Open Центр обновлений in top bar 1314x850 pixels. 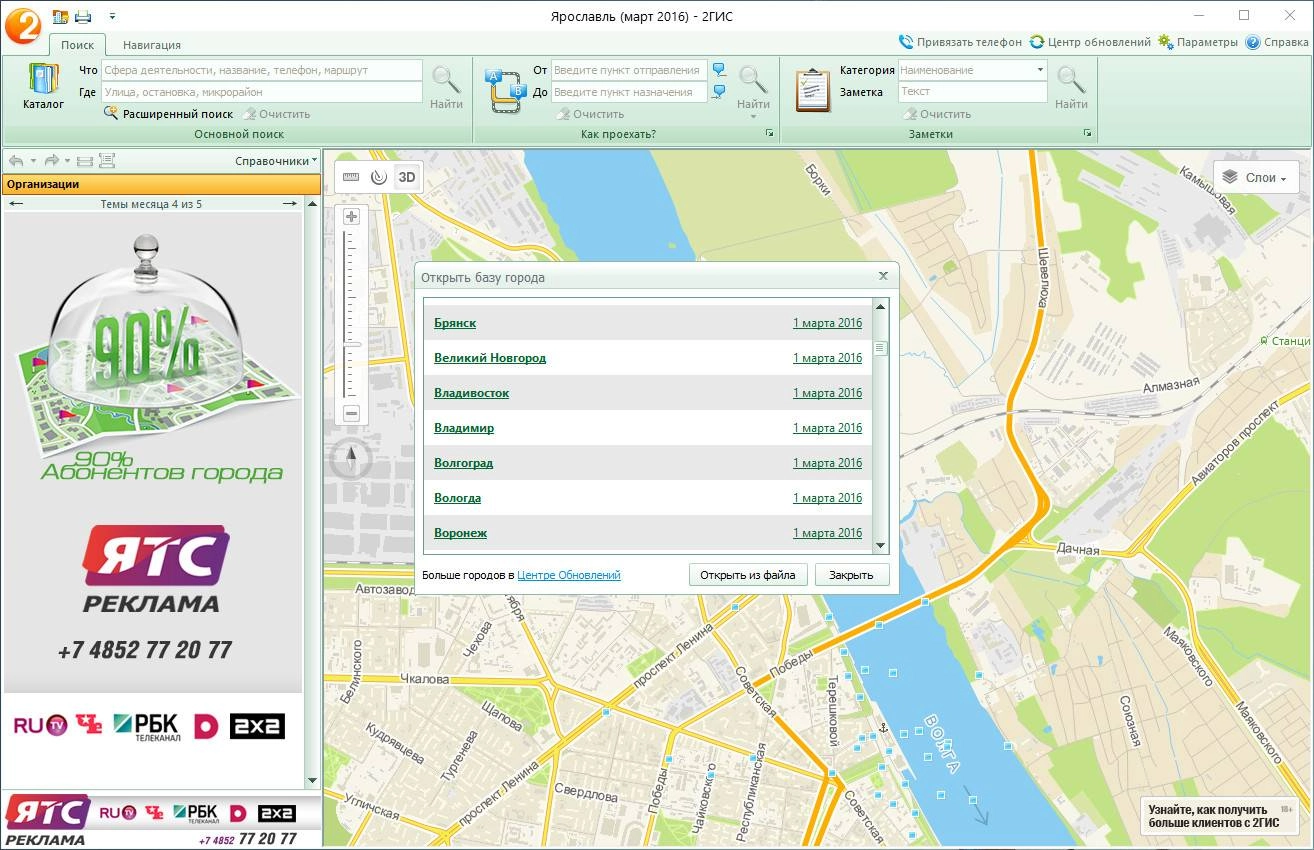click(1090, 42)
